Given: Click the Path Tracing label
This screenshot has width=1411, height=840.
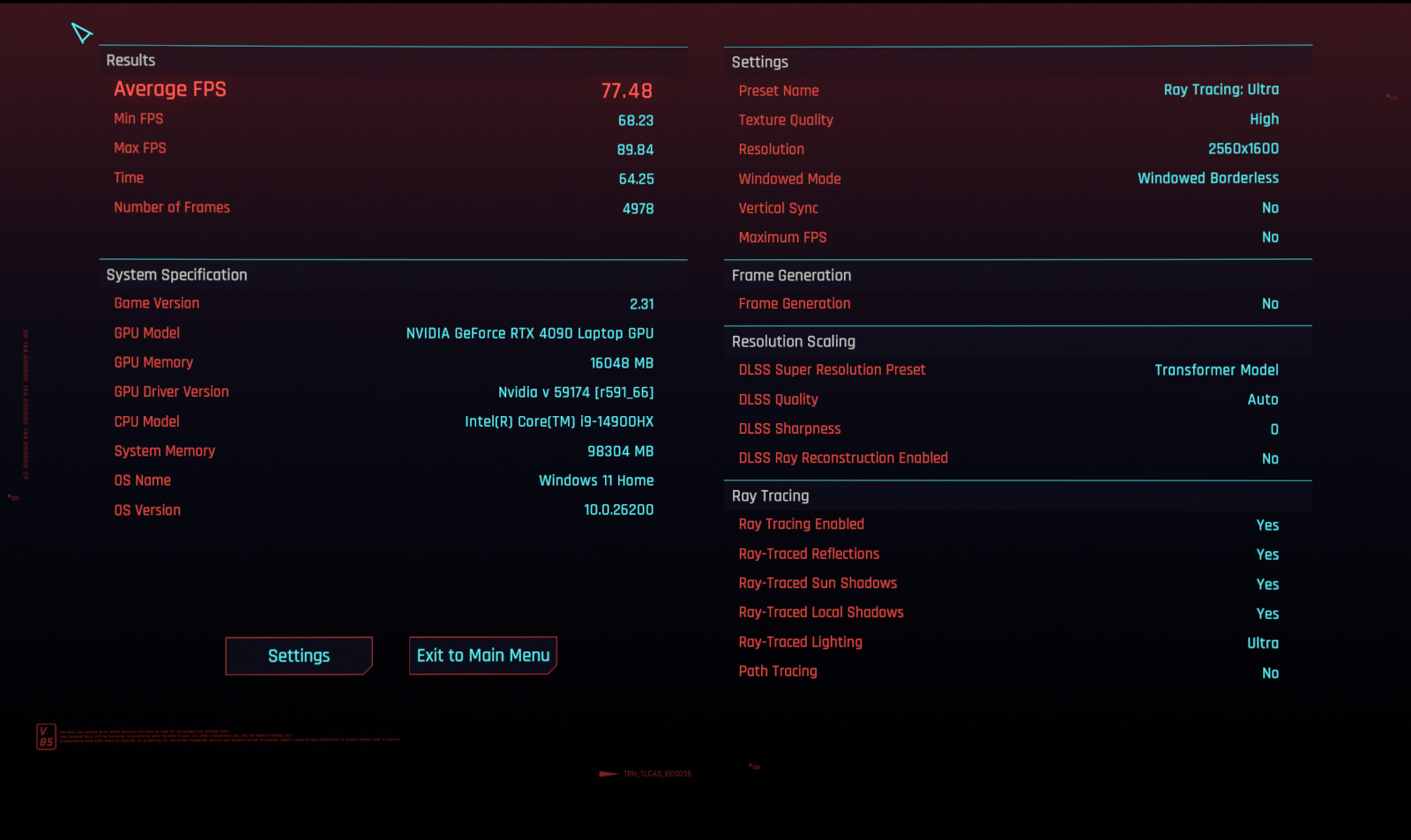Looking at the screenshot, I should click(778, 672).
